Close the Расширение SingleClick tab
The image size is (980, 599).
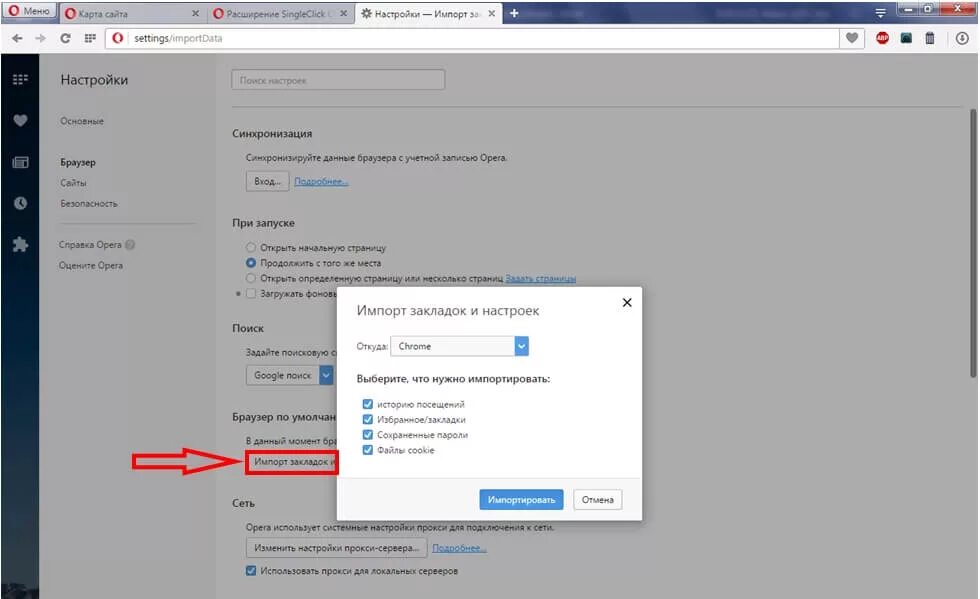click(x=343, y=13)
